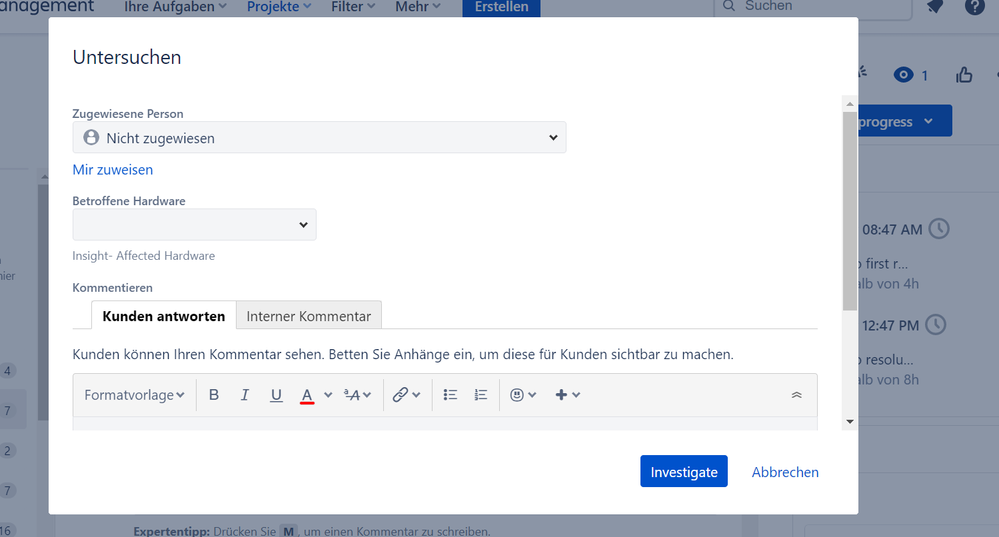
Task: Insert a numbered list
Action: point(481,395)
